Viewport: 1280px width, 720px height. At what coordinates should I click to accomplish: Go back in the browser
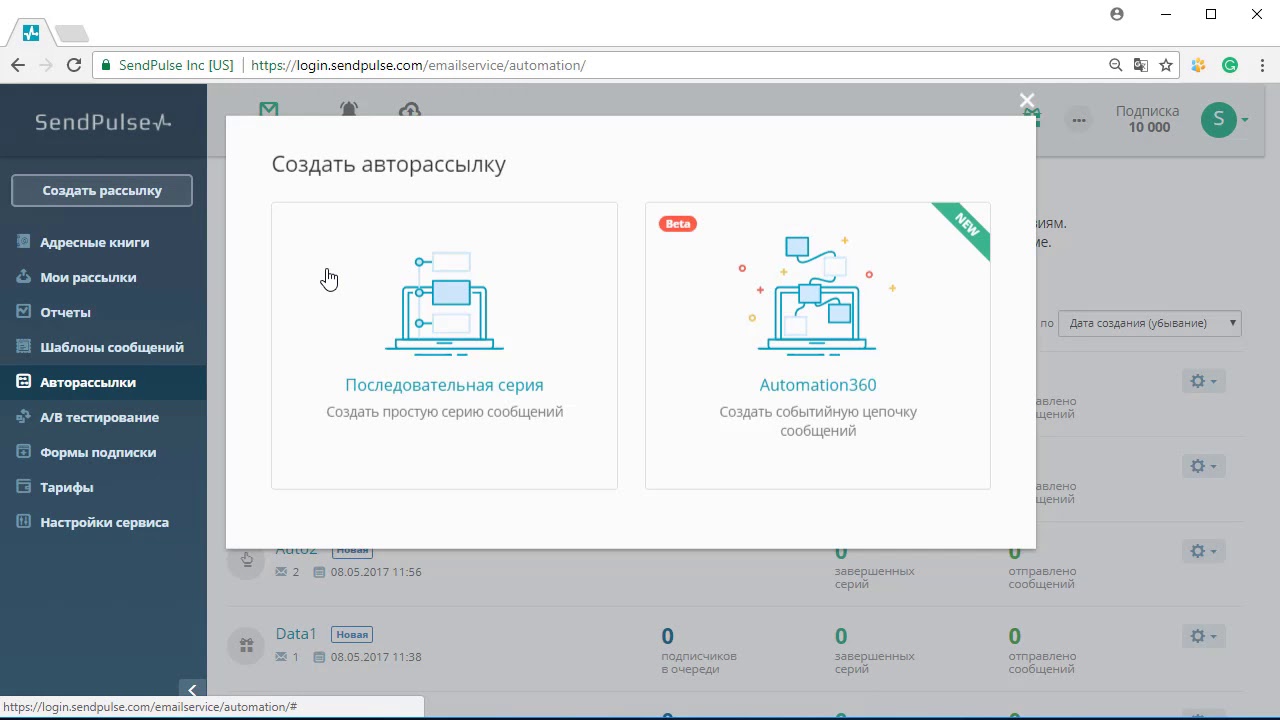(18, 65)
